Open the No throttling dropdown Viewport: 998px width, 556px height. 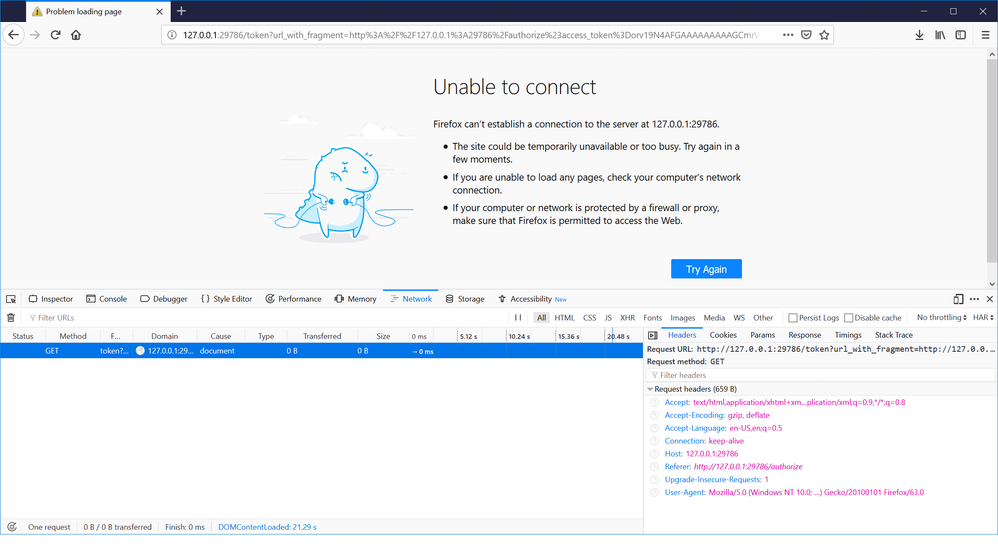tap(941, 318)
